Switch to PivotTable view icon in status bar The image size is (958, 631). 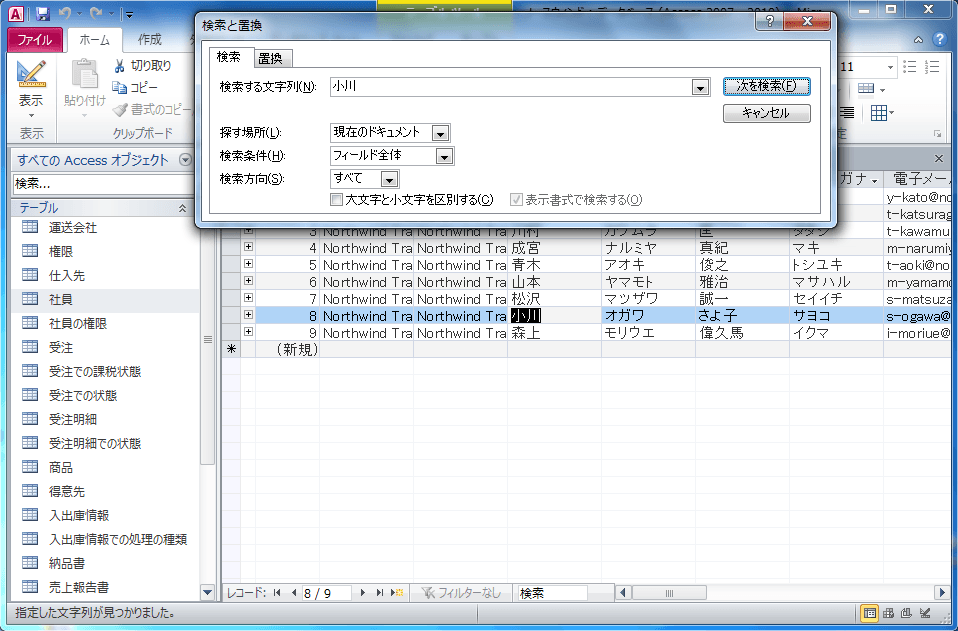(x=888, y=613)
